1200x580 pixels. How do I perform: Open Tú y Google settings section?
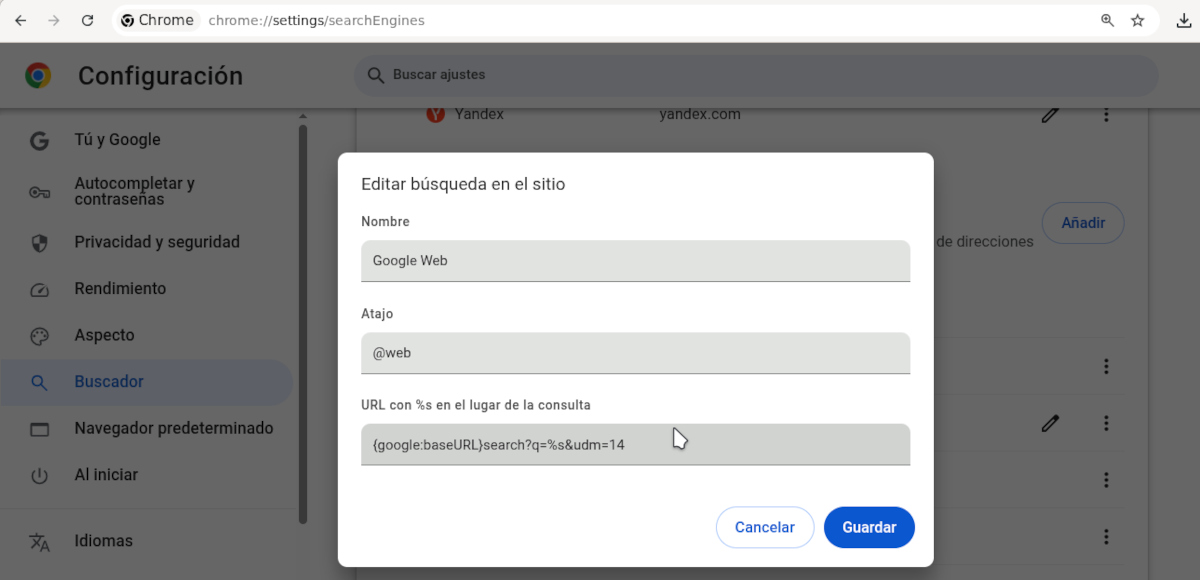(117, 140)
